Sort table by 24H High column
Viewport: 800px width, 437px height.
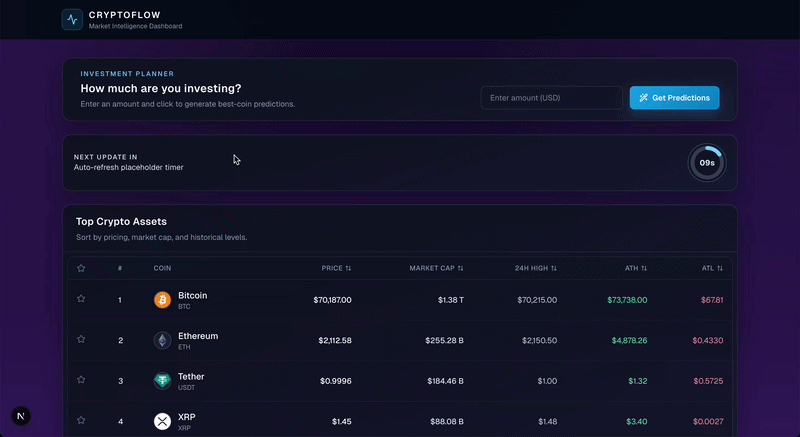pos(536,268)
